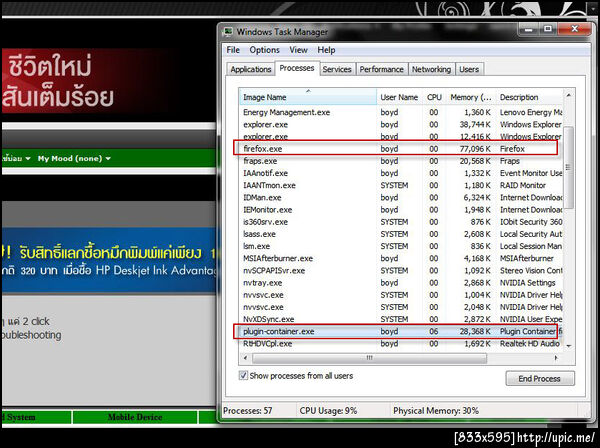The image size is (600, 448).
Task: Sort by CPU column header
Action: pos(434,97)
